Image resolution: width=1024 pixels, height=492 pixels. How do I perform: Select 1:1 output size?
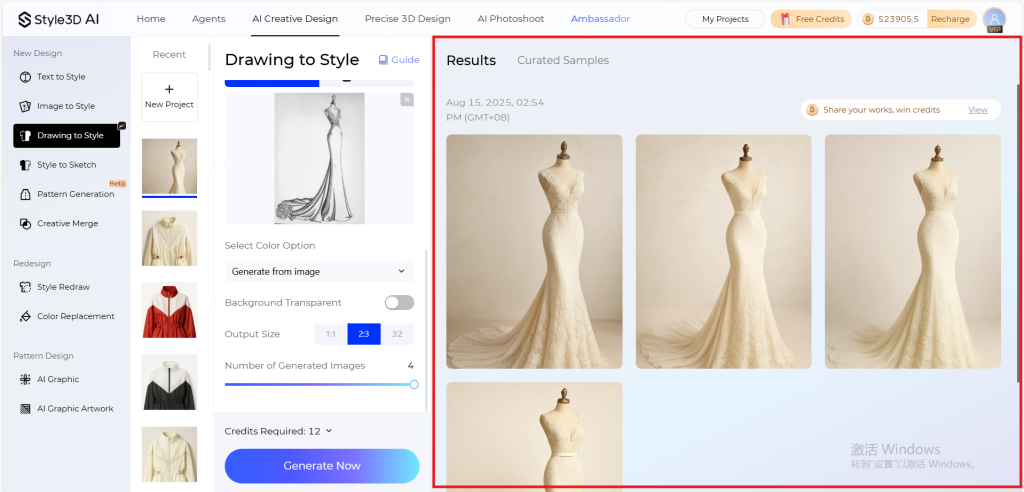click(x=330, y=334)
